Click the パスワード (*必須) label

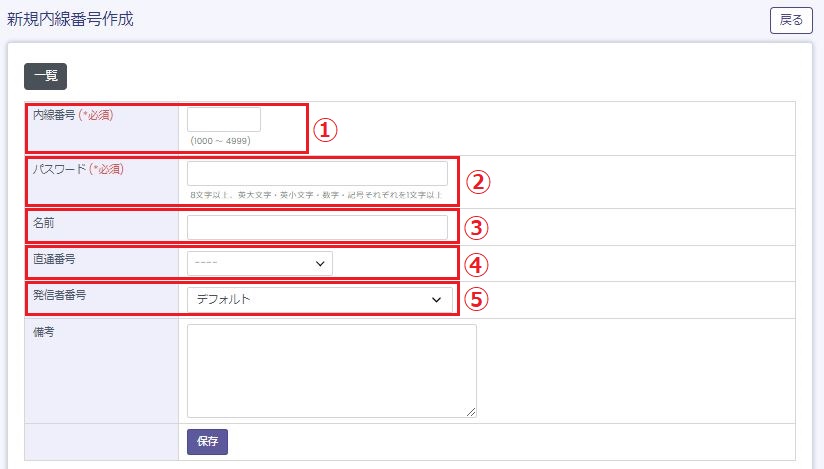pyautogui.click(x=80, y=169)
